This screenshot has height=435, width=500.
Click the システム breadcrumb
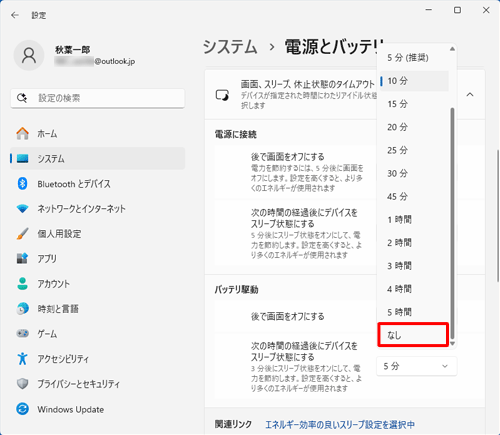(x=230, y=47)
